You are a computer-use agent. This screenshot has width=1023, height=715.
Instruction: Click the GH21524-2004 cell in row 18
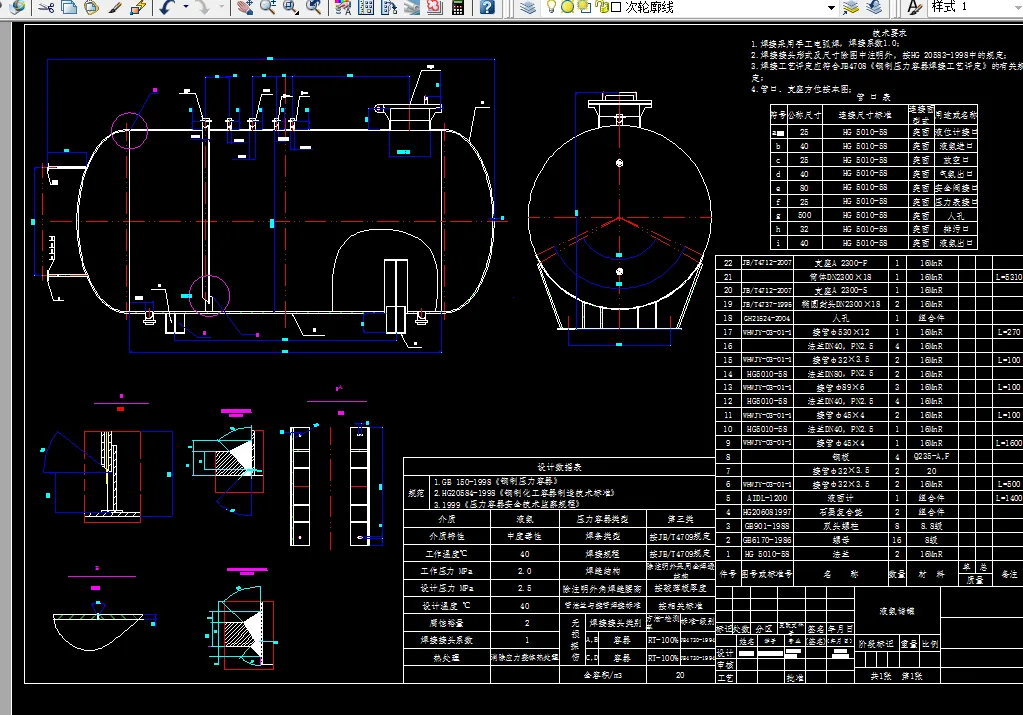[x=767, y=318]
